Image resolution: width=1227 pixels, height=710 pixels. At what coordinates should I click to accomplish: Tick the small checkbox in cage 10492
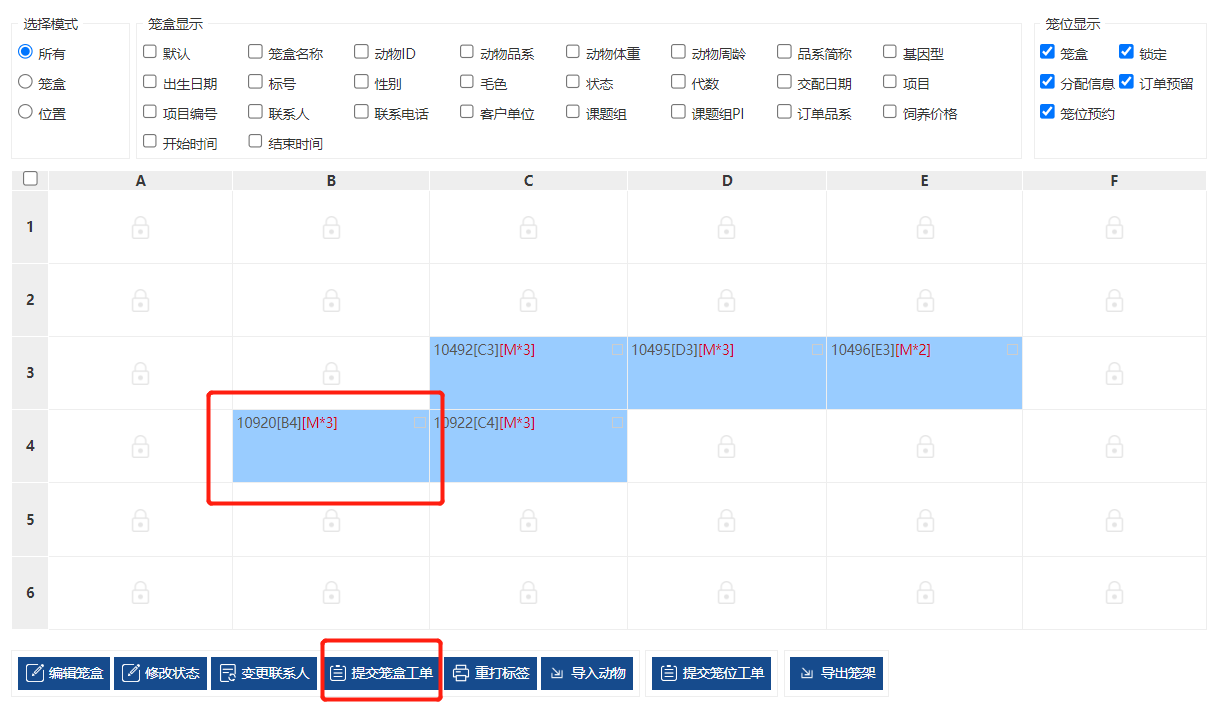coord(617,350)
